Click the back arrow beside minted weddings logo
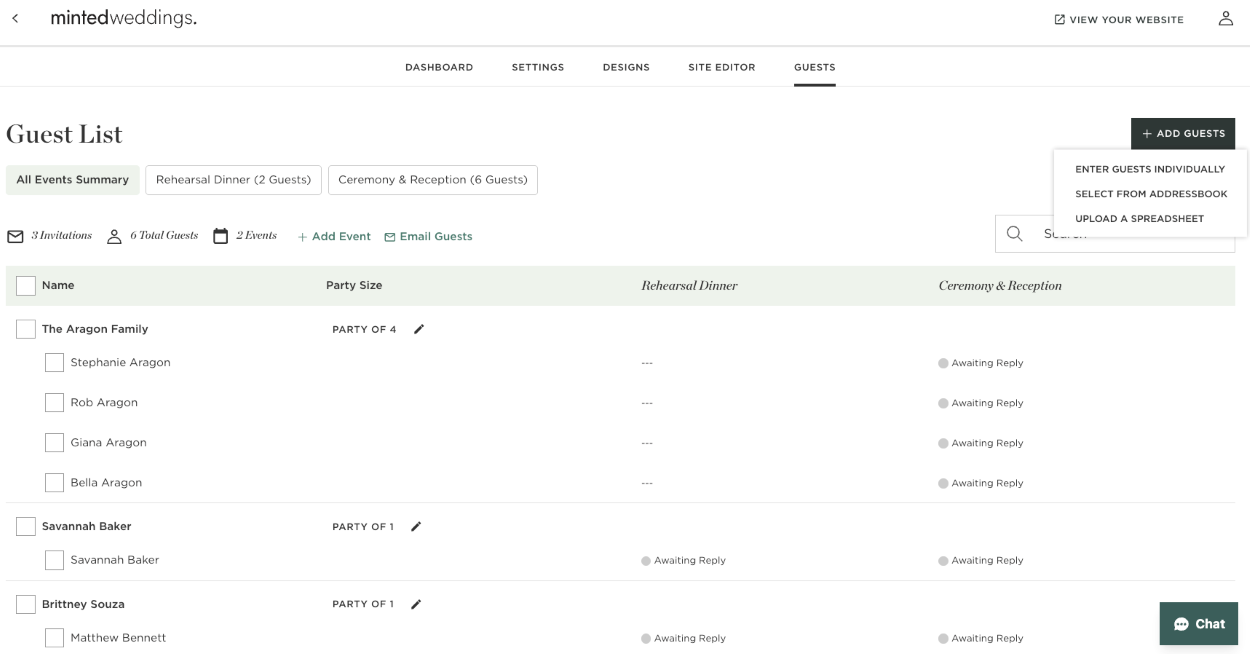 pyautogui.click(x=15, y=19)
